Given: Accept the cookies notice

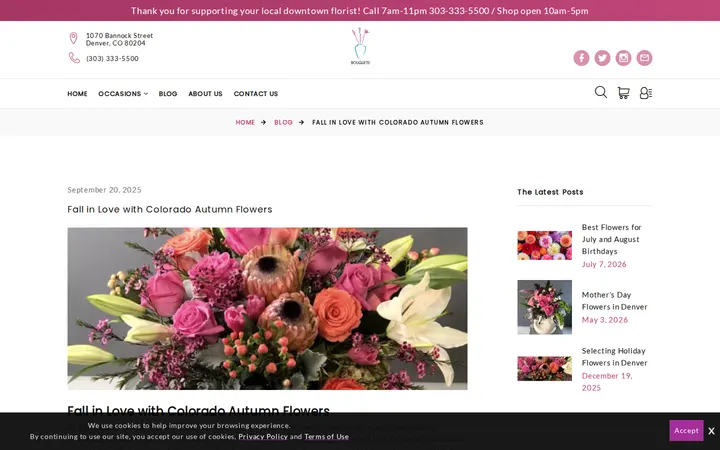Looking at the screenshot, I should coord(686,430).
